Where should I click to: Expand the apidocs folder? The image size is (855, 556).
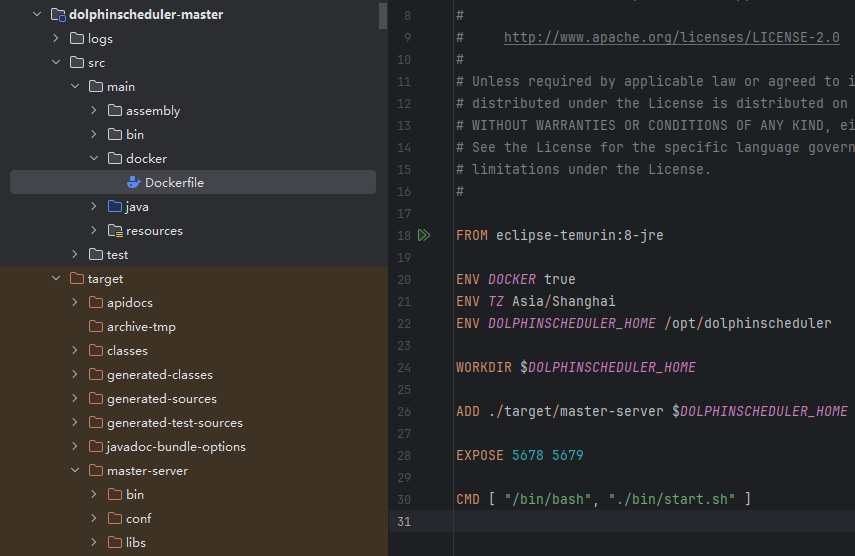point(75,302)
